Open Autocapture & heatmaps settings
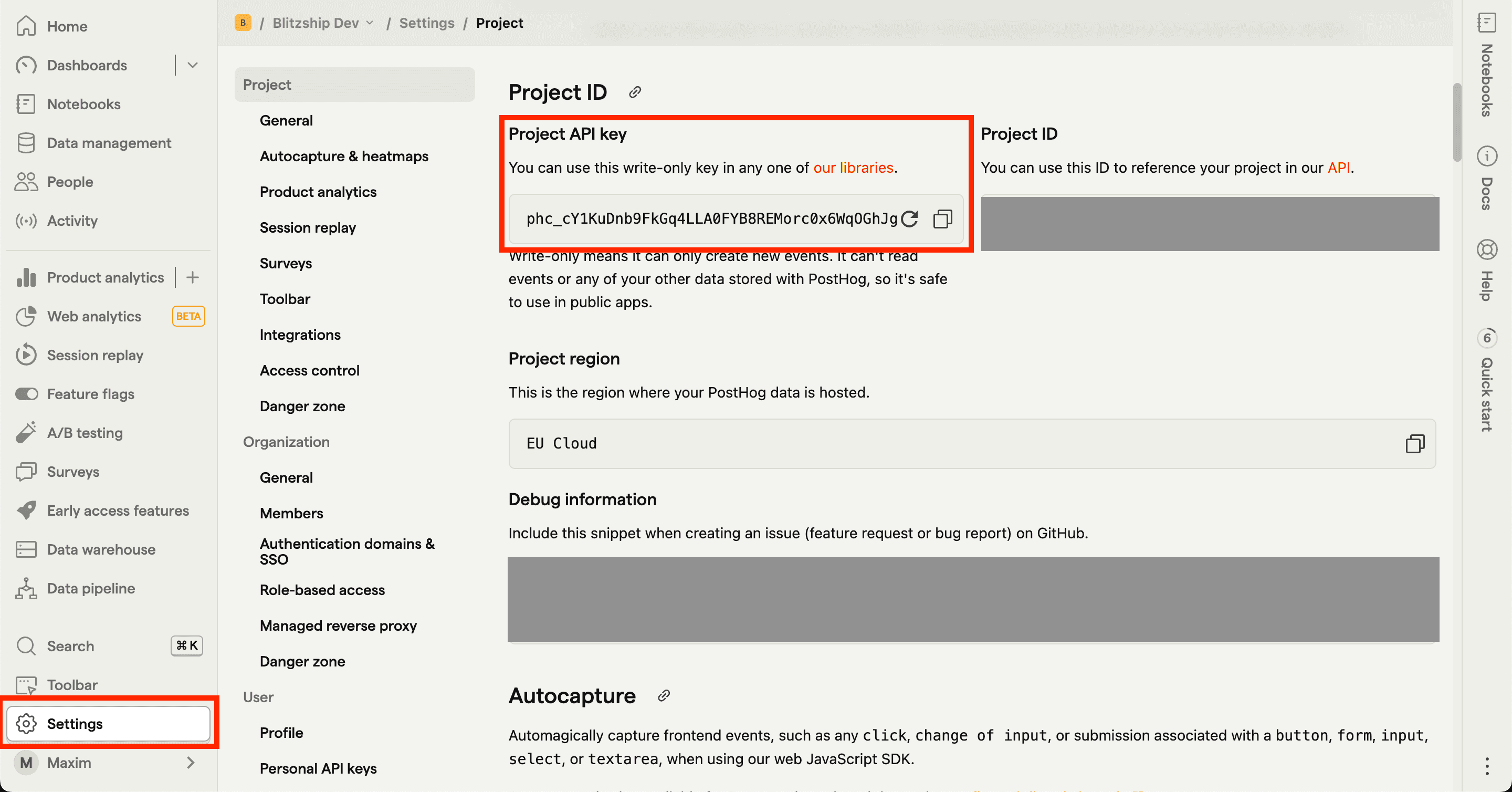Viewport: 1512px width, 792px height. [x=344, y=156]
